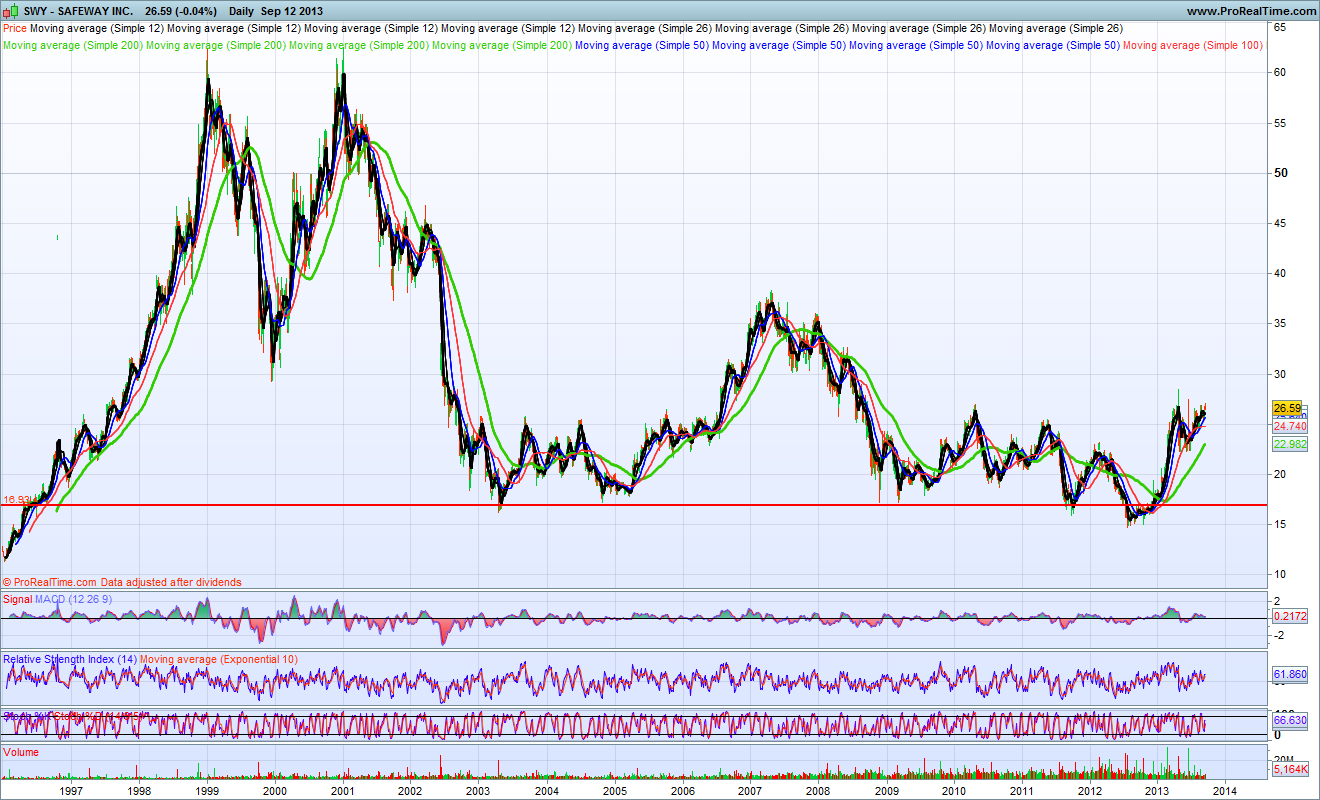This screenshot has width=1320, height=800.
Task: Click the 45 price axis label
Action: tap(1279, 223)
